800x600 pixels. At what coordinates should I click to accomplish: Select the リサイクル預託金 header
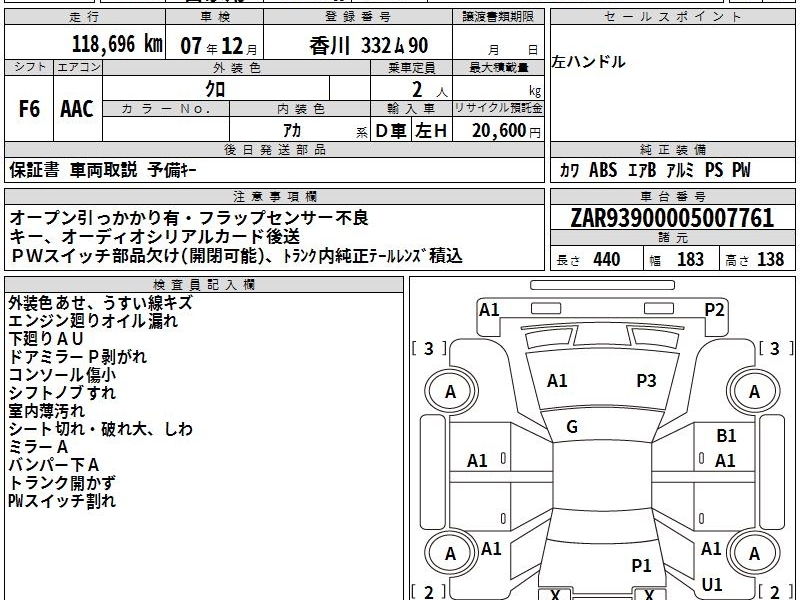pyautogui.click(x=498, y=108)
